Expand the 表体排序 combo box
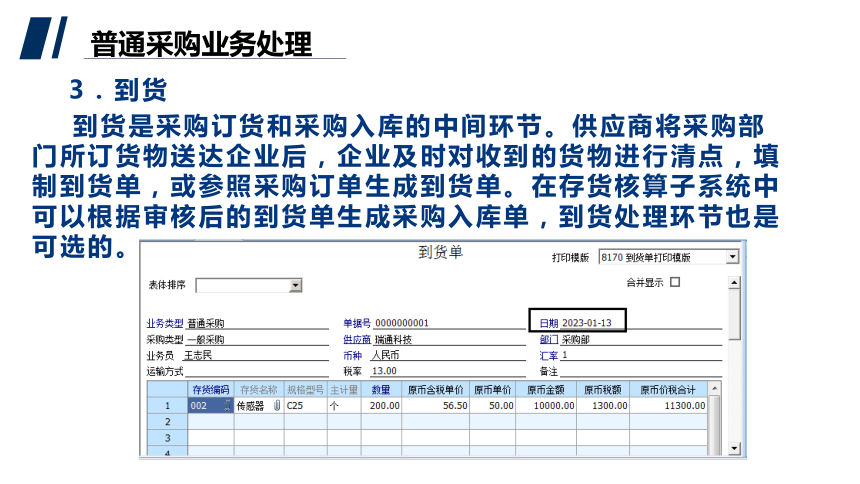Screen dimensions: 860x484 [296, 285]
